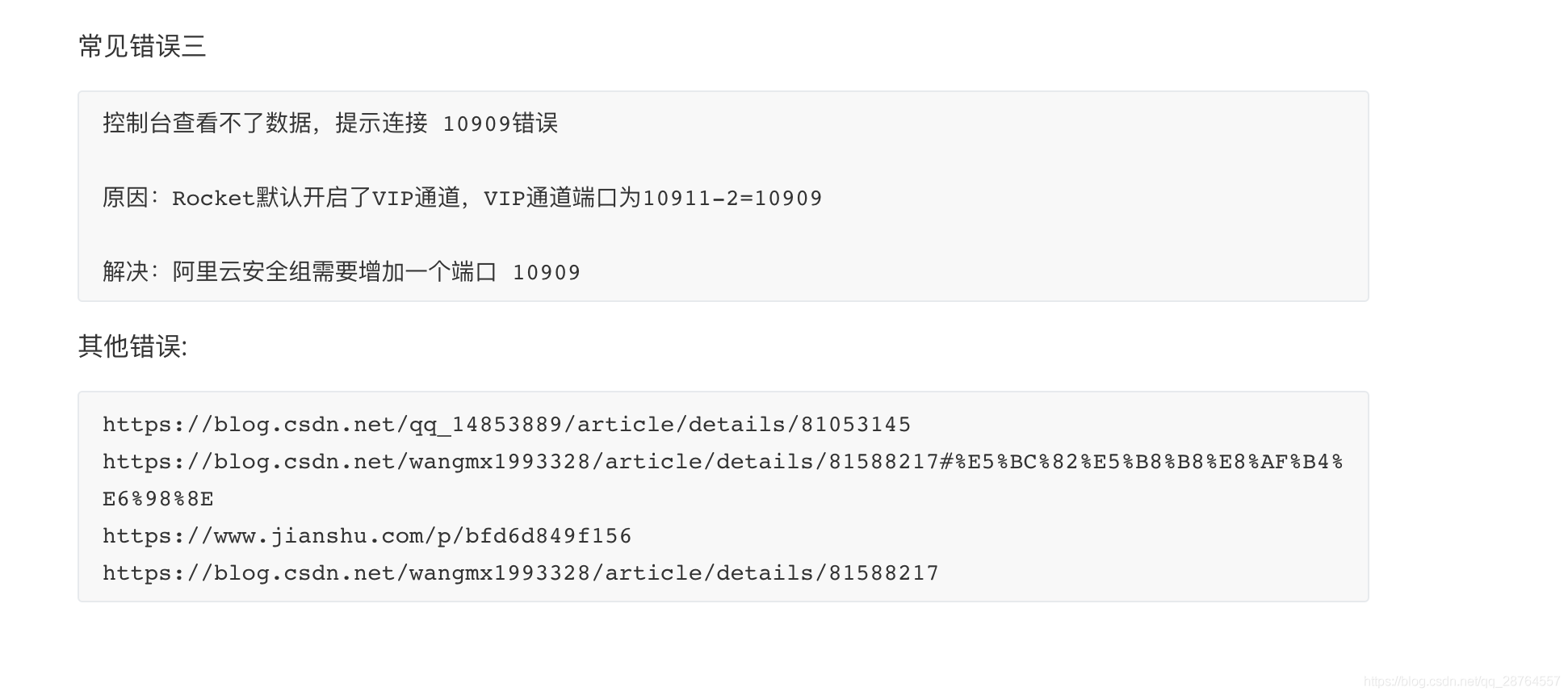Open the jianshu.com bfd6d849f156 URL
The width and height of the screenshot is (1568, 696).
tap(367, 536)
